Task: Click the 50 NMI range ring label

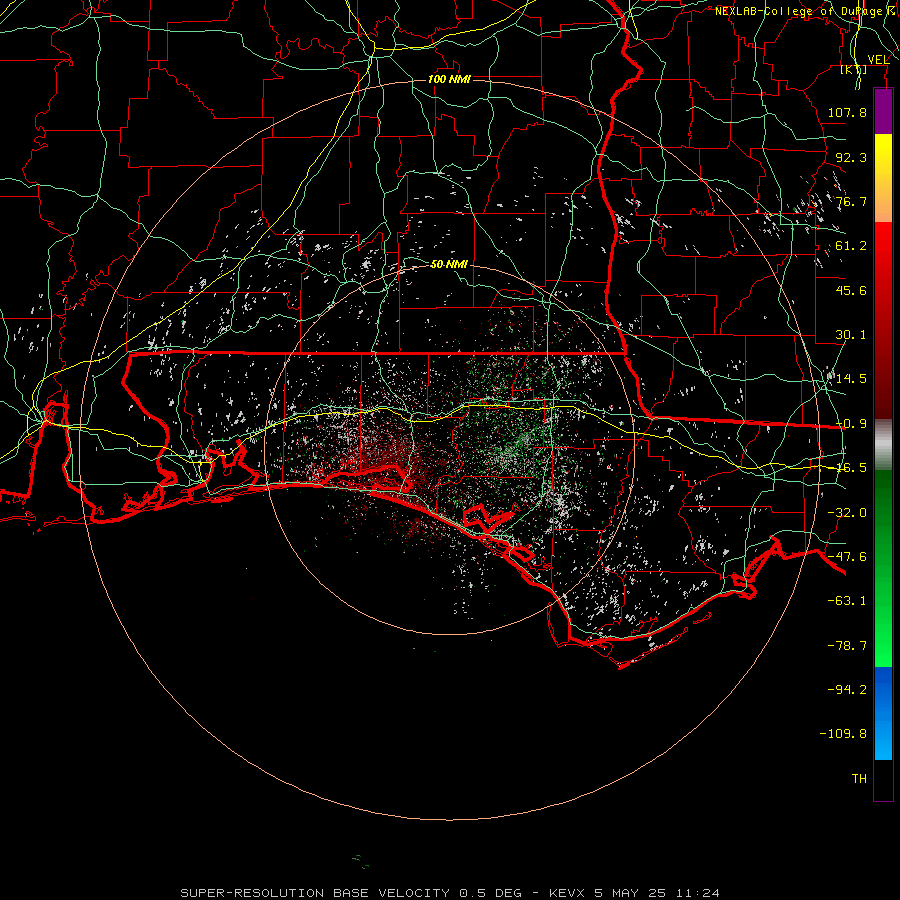Action: point(449,264)
